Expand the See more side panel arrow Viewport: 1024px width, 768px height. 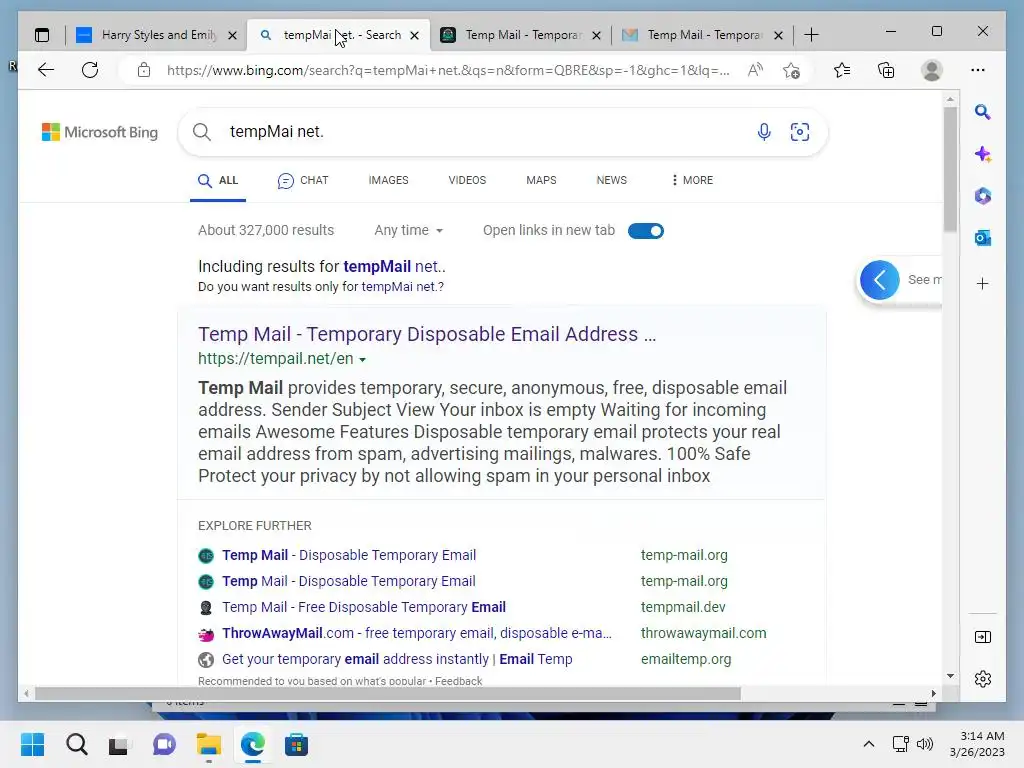pyautogui.click(x=880, y=280)
